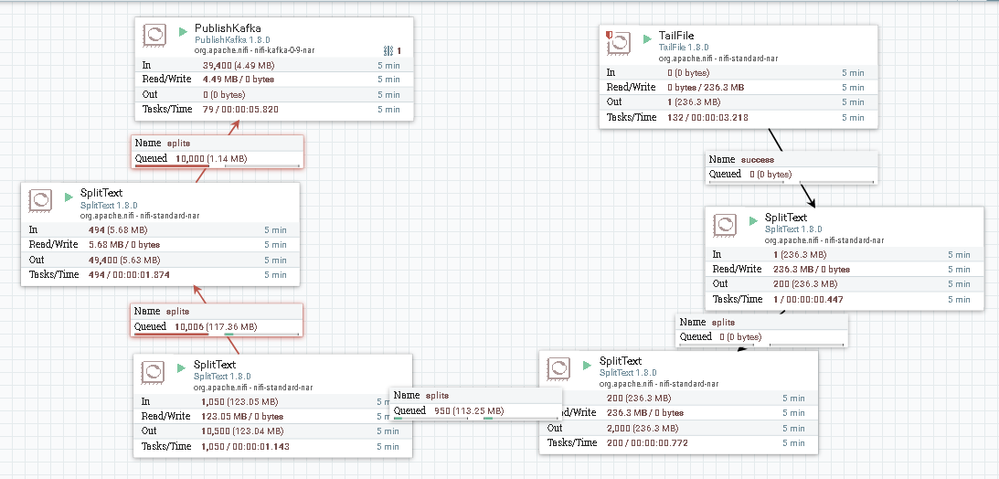
Task: Click the nifi-kafka-0-9-nar bundle text
Action: 255,49
